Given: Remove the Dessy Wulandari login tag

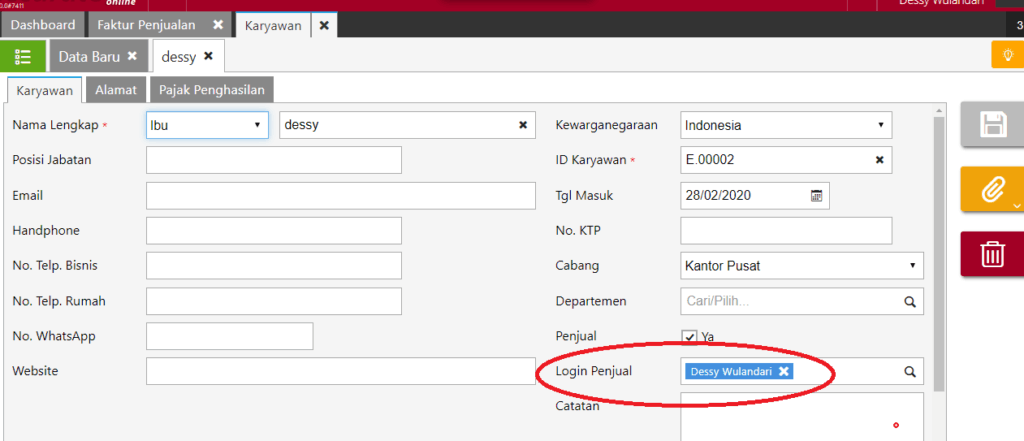Looking at the screenshot, I should click(x=784, y=371).
